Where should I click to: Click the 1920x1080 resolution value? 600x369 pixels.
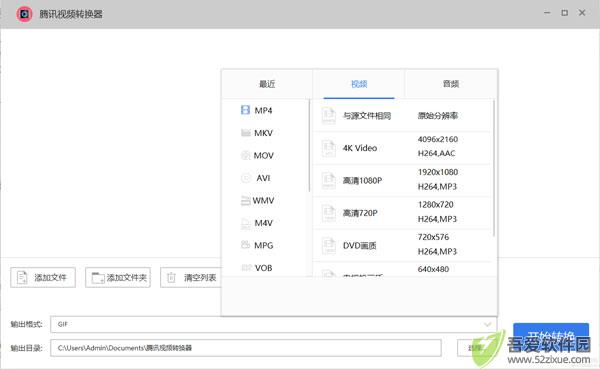coord(438,172)
